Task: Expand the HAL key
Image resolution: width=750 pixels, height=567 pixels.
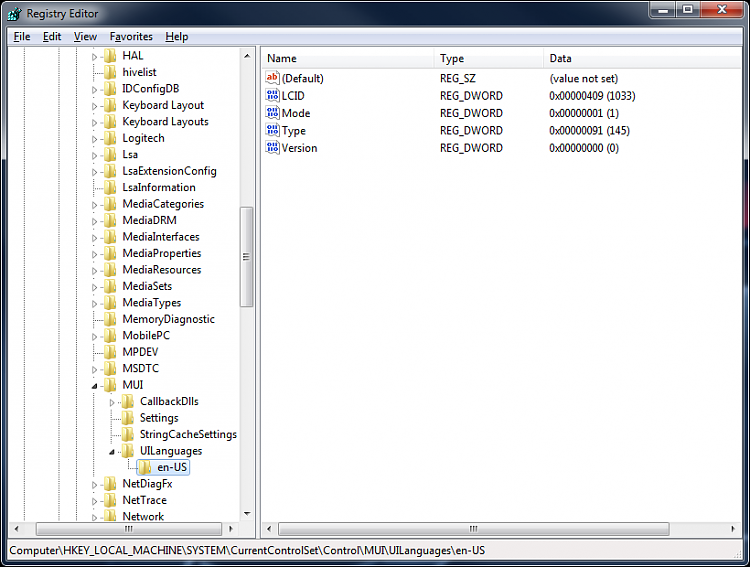Action: click(x=94, y=57)
